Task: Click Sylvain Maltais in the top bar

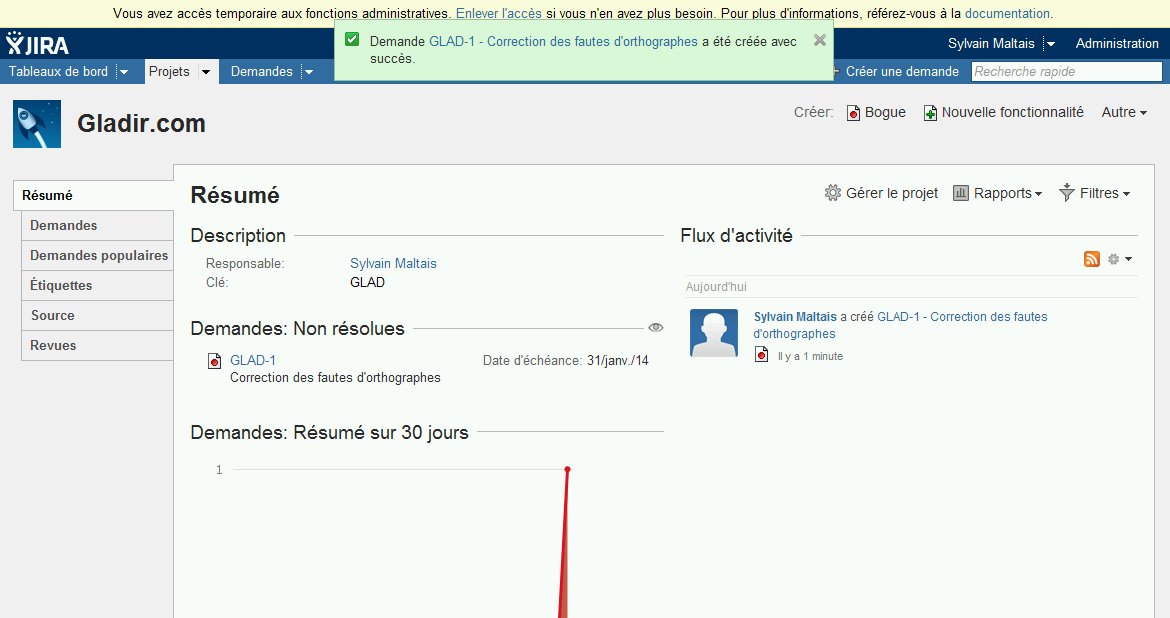Action: click(991, 44)
